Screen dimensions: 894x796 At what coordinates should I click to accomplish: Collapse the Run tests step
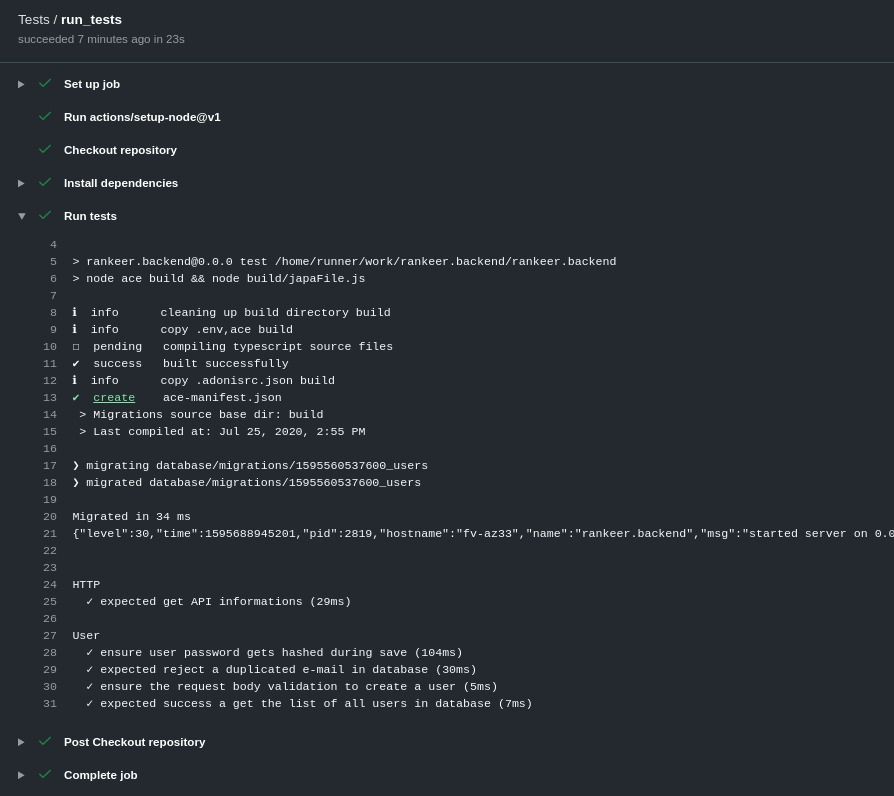coord(22,216)
